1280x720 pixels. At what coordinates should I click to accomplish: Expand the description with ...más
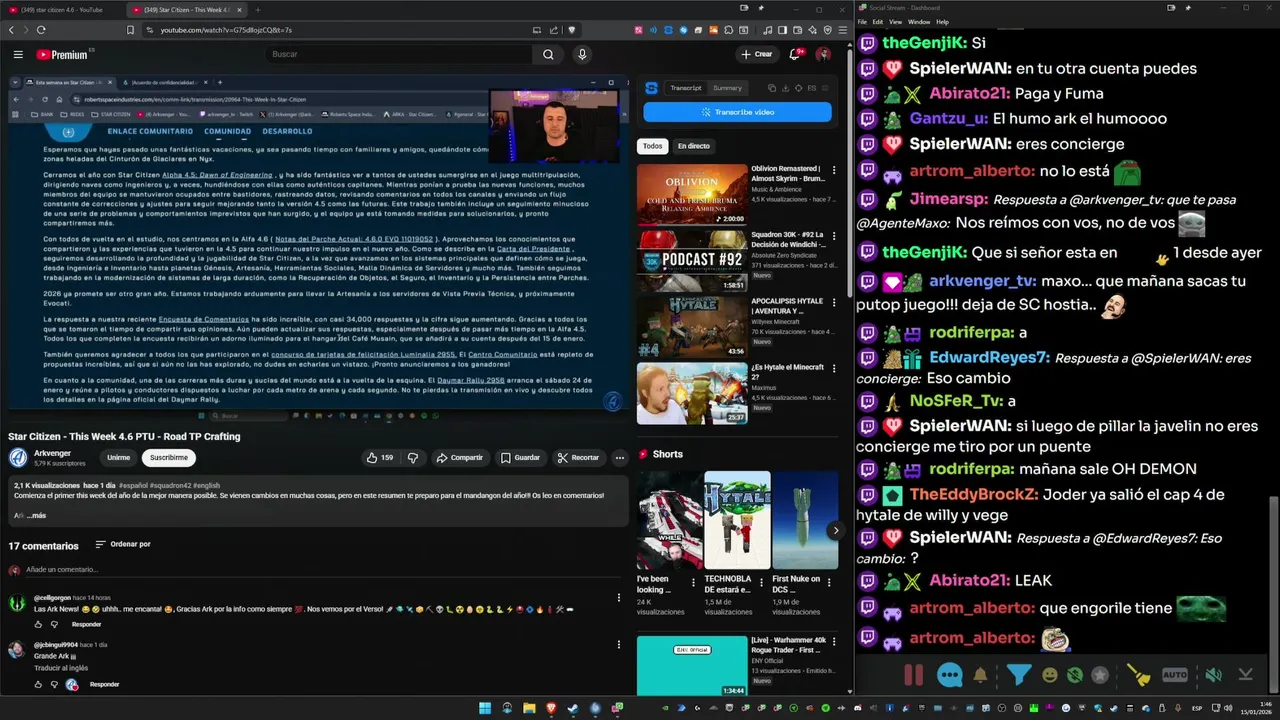pyautogui.click(x=35, y=516)
